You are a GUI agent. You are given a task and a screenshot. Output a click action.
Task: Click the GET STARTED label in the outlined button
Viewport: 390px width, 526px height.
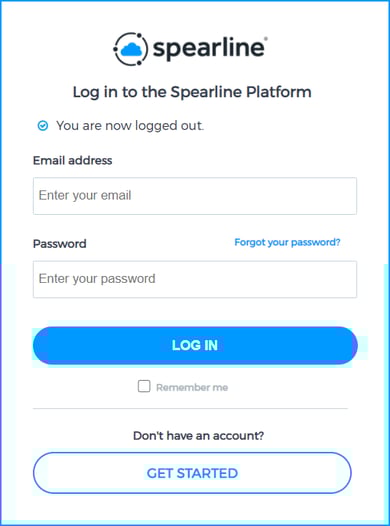pyautogui.click(x=192, y=473)
